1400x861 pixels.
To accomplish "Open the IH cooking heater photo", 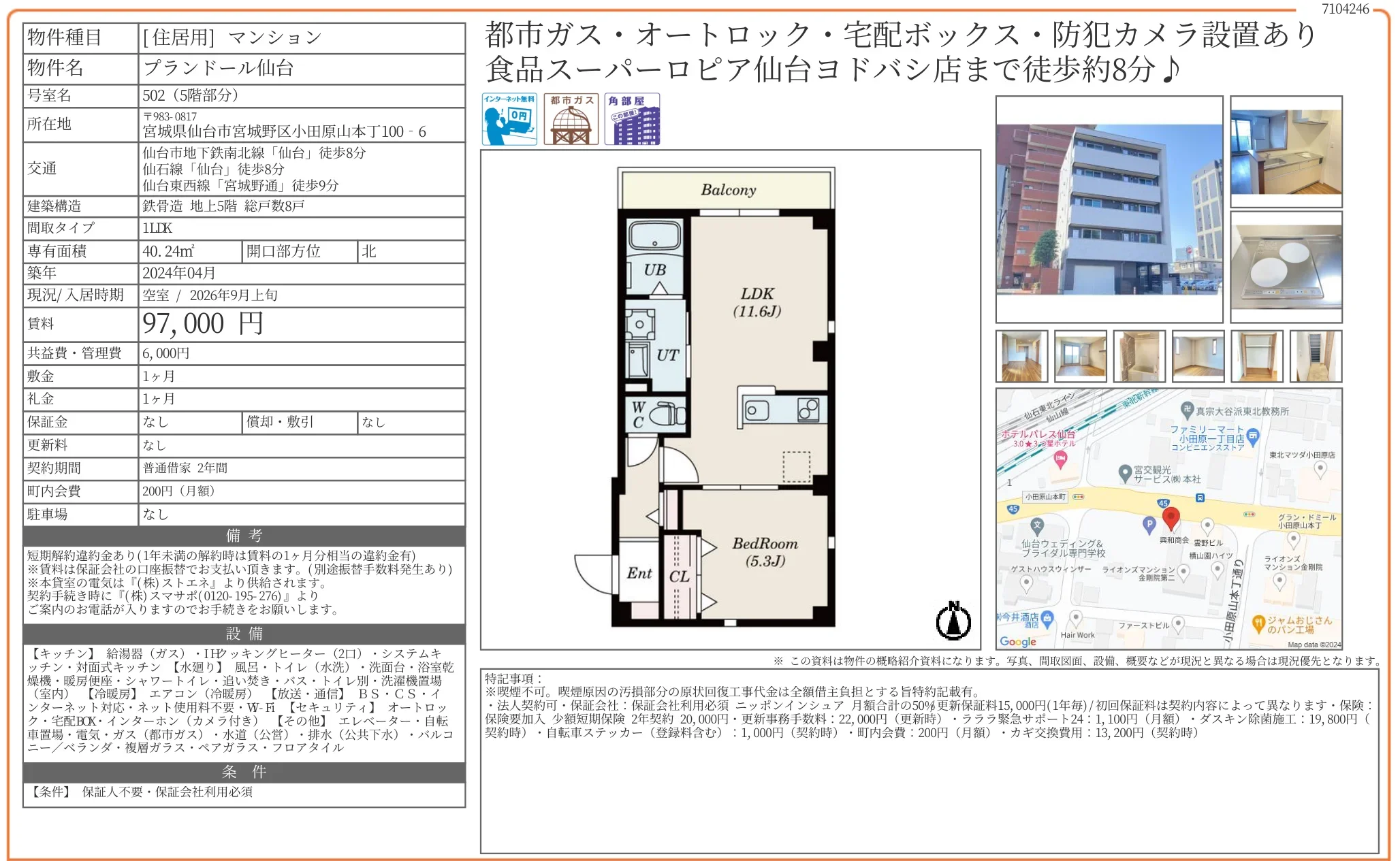I will point(1286,267).
